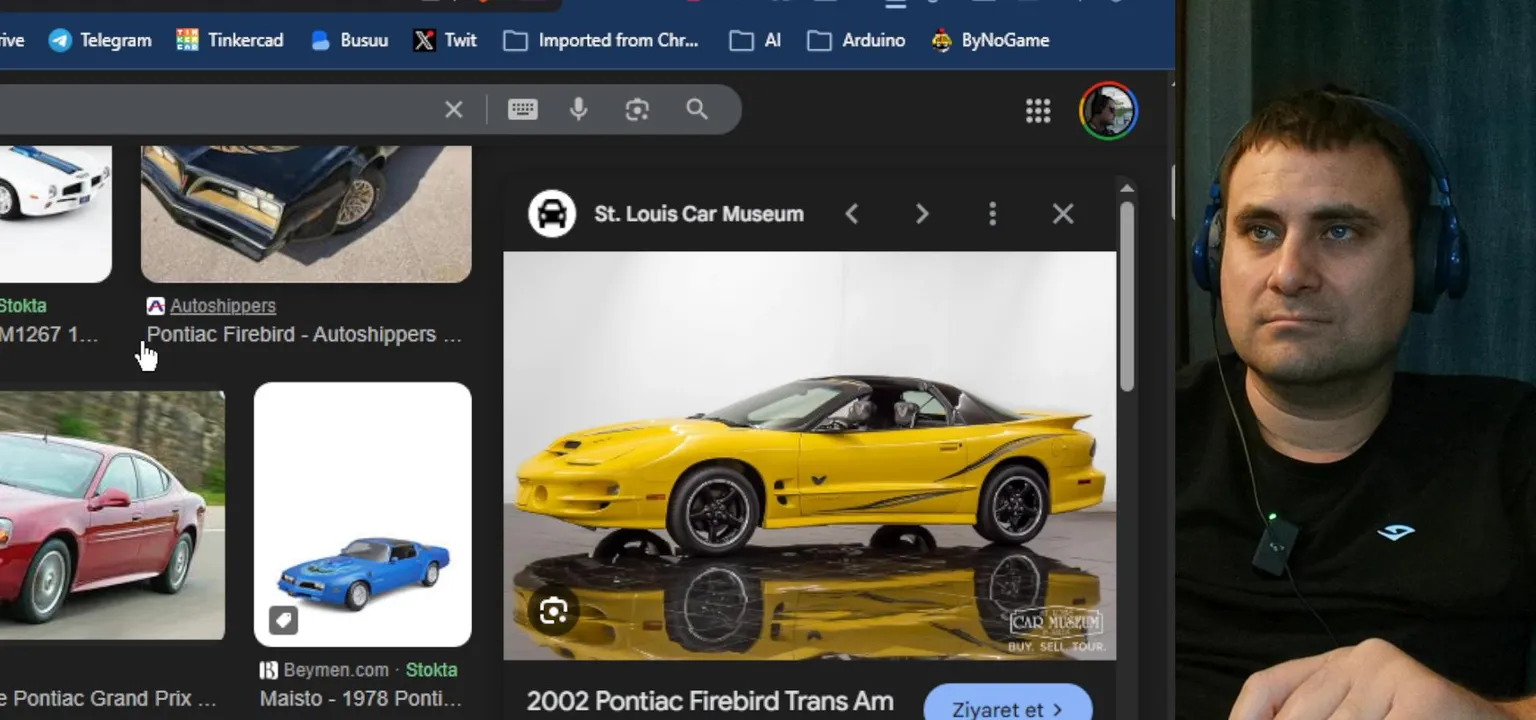Open the Pontiac Grand Prix result title
This screenshot has width=1536, height=720.
tap(108, 698)
